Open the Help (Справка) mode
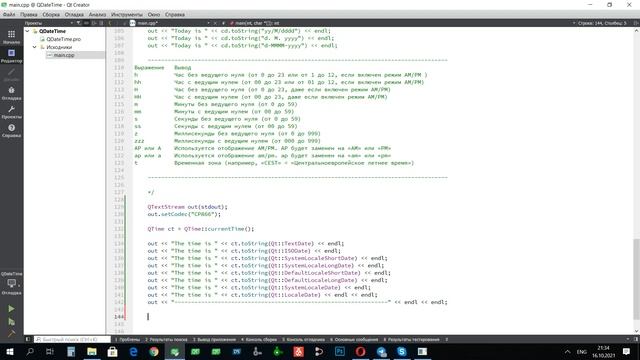 tap(11, 131)
